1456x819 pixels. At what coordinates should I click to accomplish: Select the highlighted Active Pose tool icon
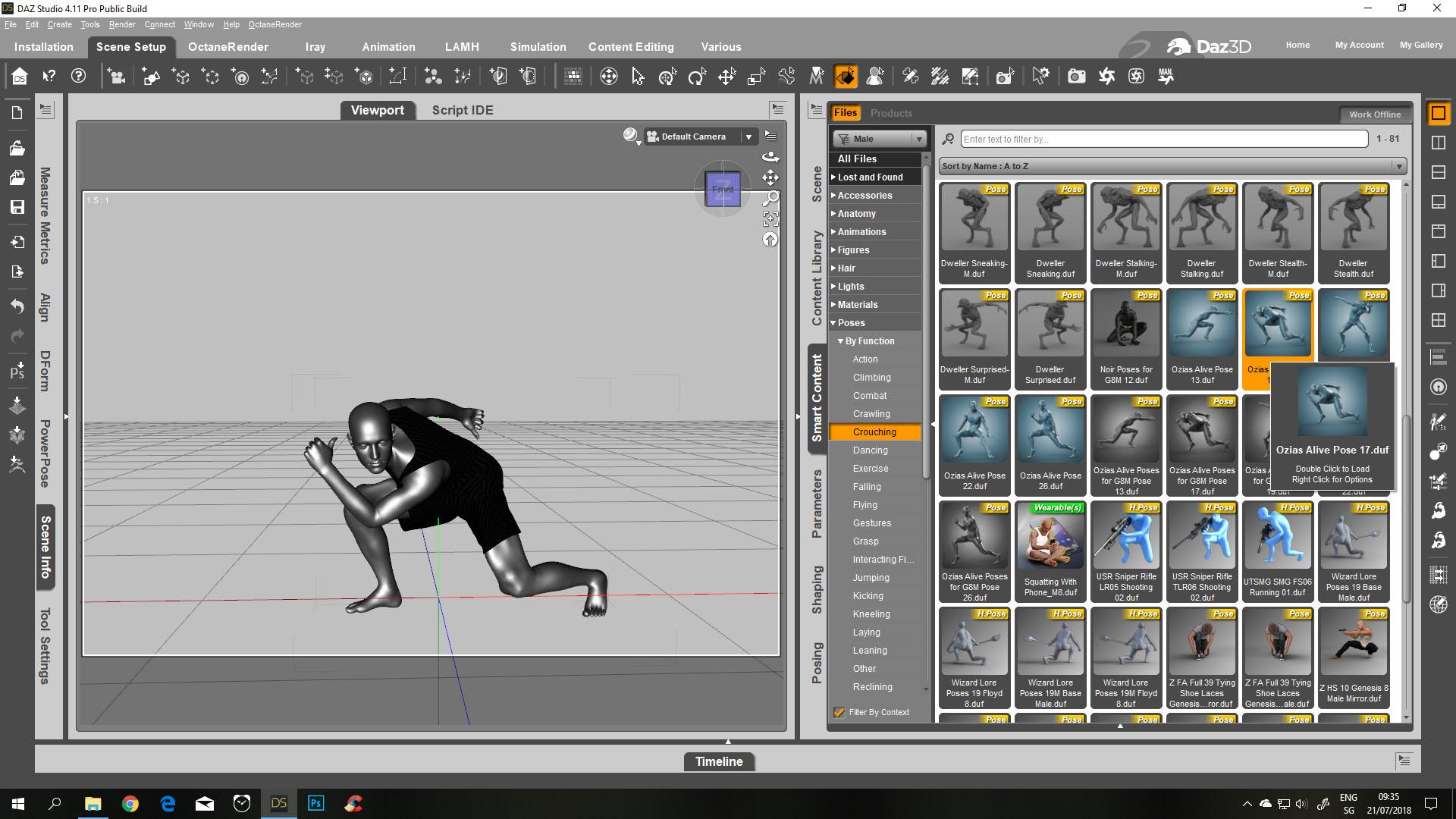[x=846, y=77]
